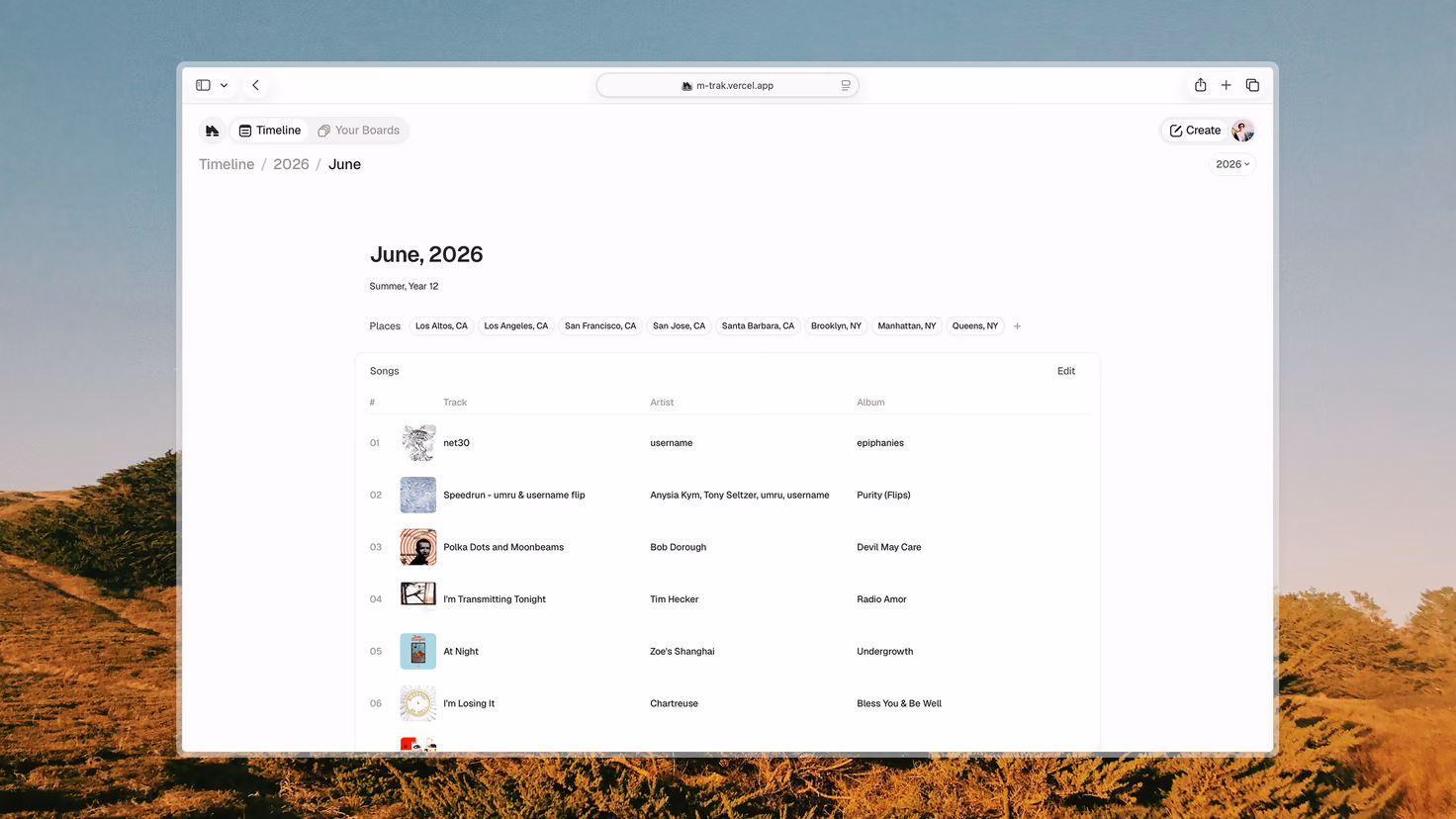Click Edit in the Songs panel

[1065, 371]
